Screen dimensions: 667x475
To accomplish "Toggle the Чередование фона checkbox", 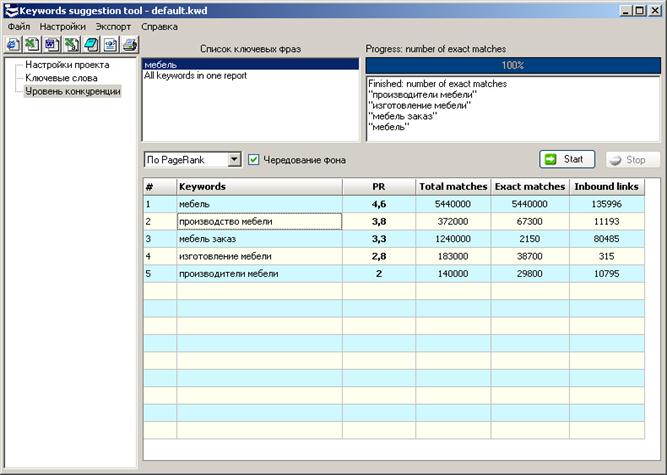I will coord(254,160).
